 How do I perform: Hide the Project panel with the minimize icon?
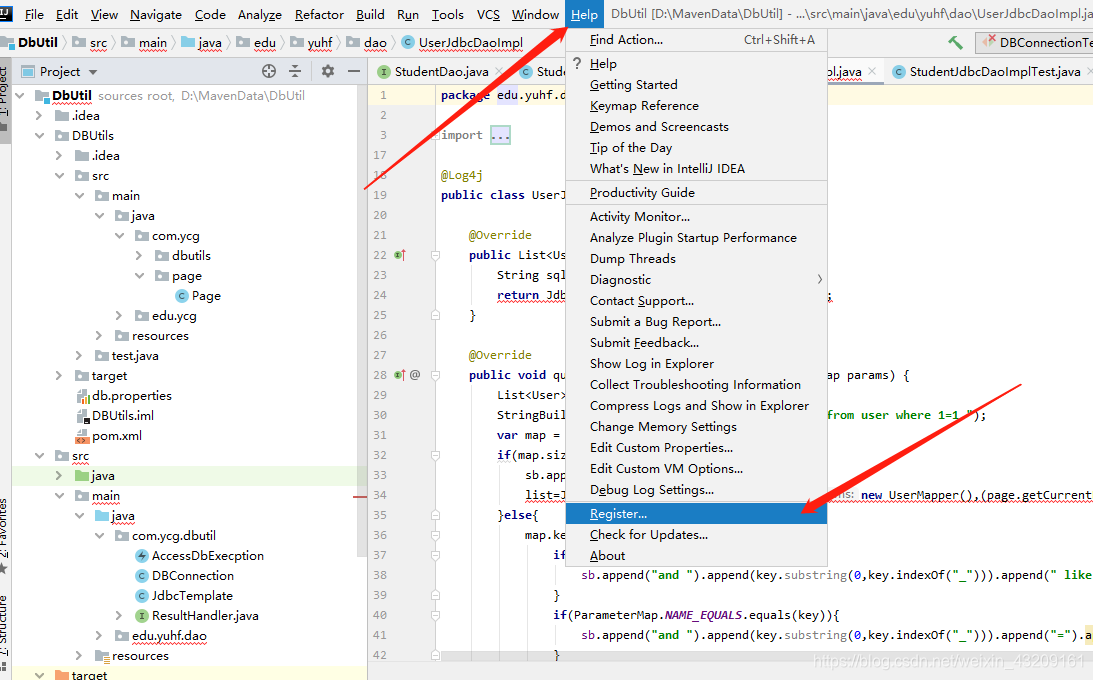tap(354, 71)
